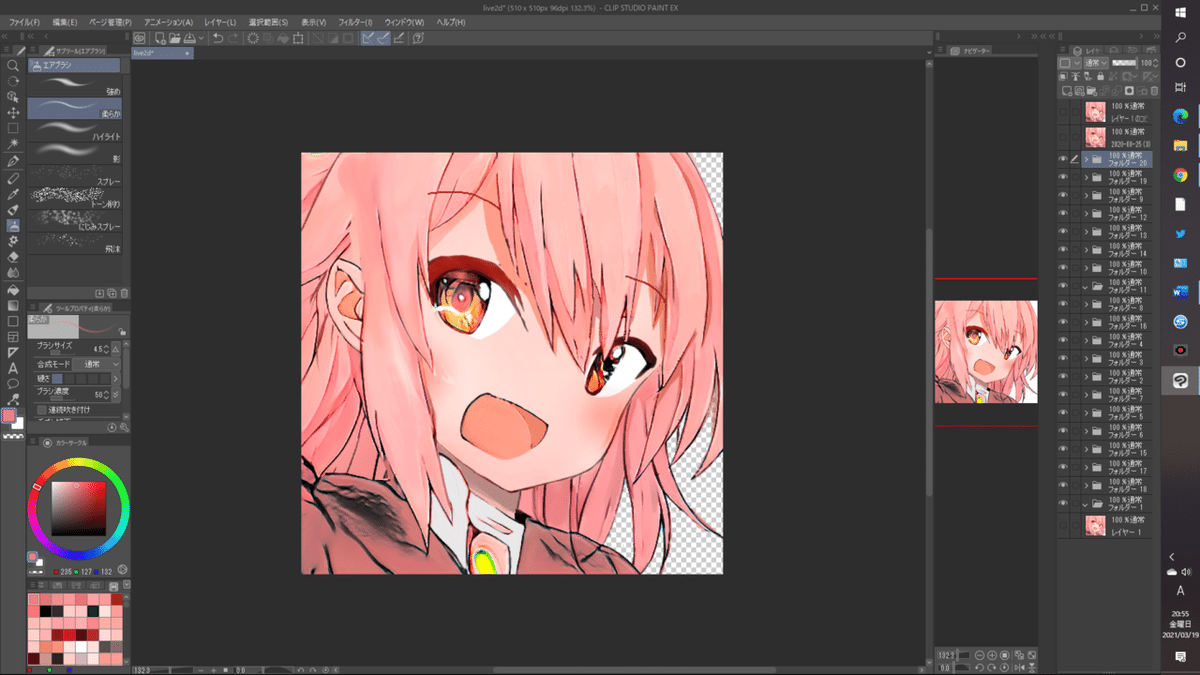1200x675 pixels.
Task: Open the ファイル(F) menu
Action: tap(24, 22)
